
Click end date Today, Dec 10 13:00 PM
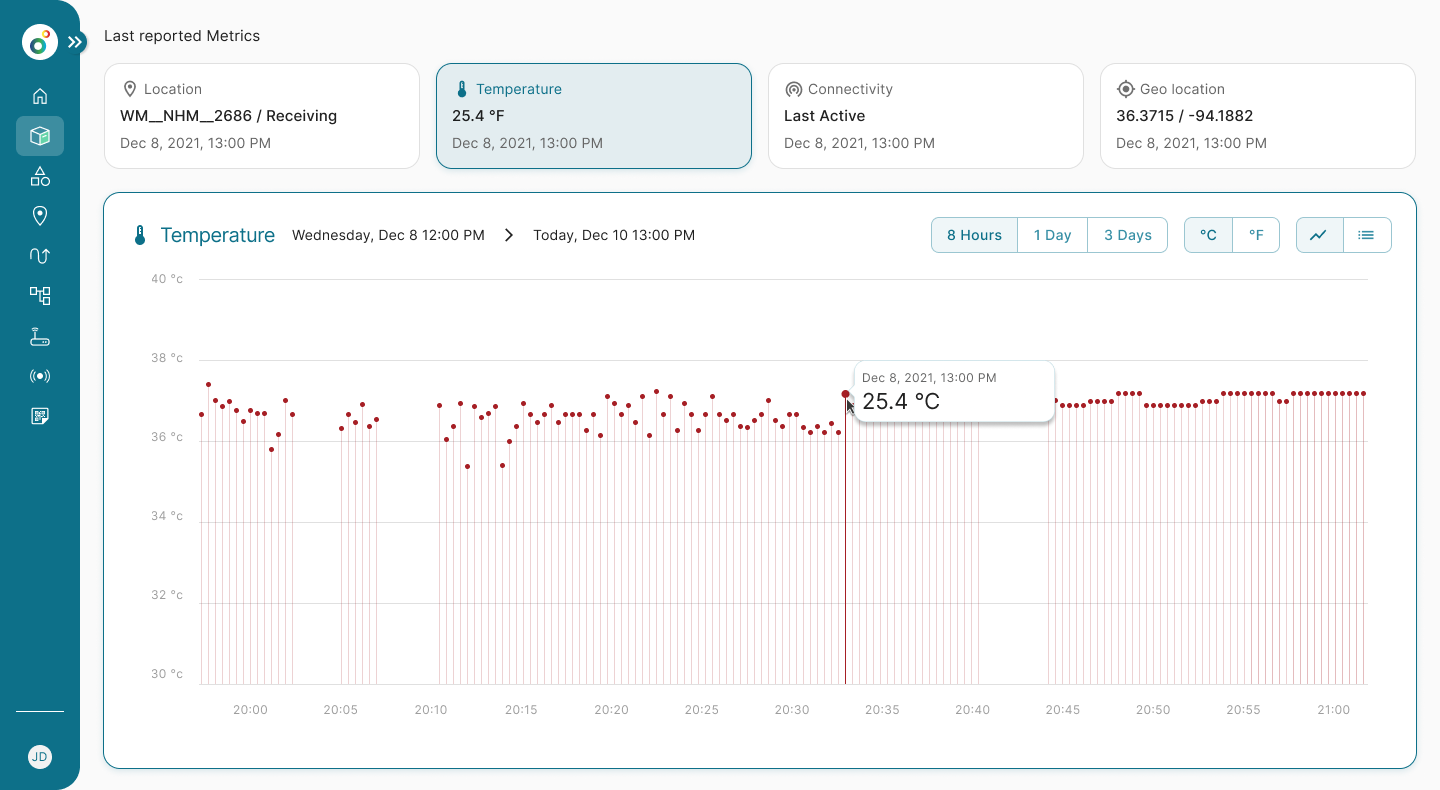coord(614,235)
